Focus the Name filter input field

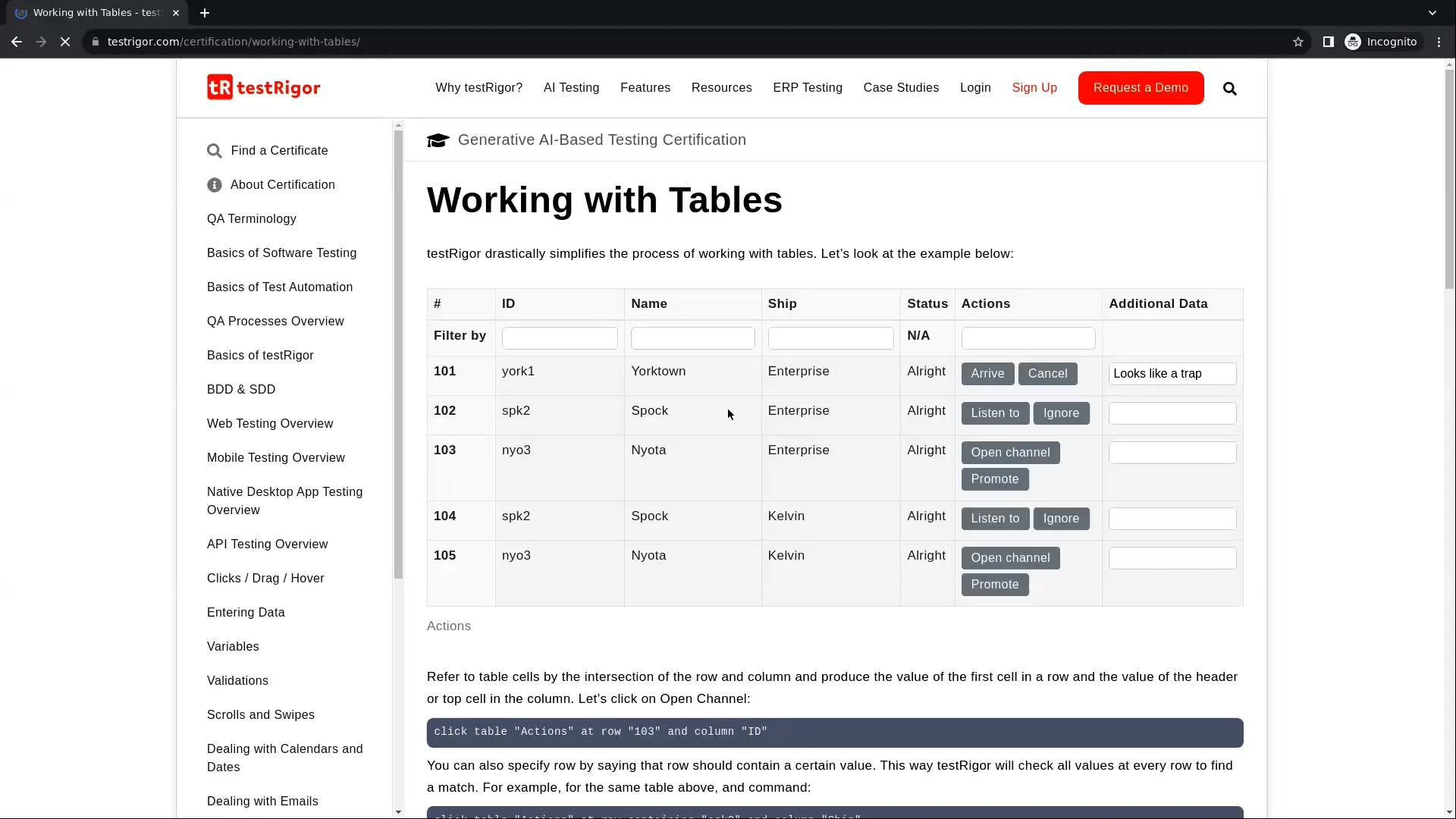[693, 338]
